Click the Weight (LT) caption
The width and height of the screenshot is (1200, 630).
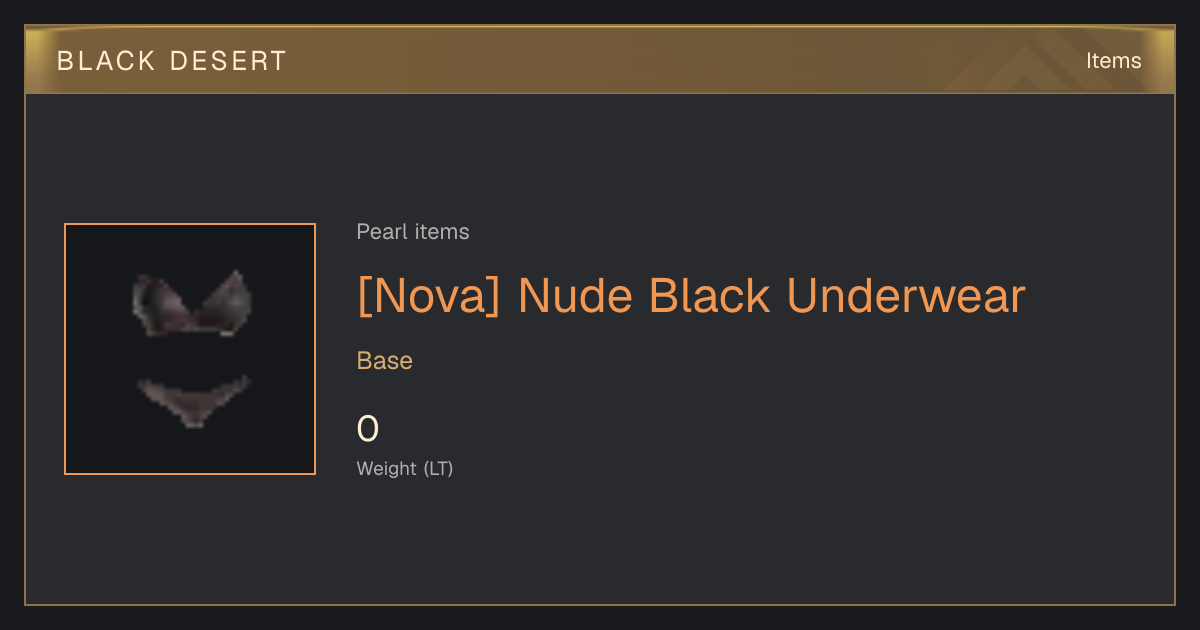[405, 468]
